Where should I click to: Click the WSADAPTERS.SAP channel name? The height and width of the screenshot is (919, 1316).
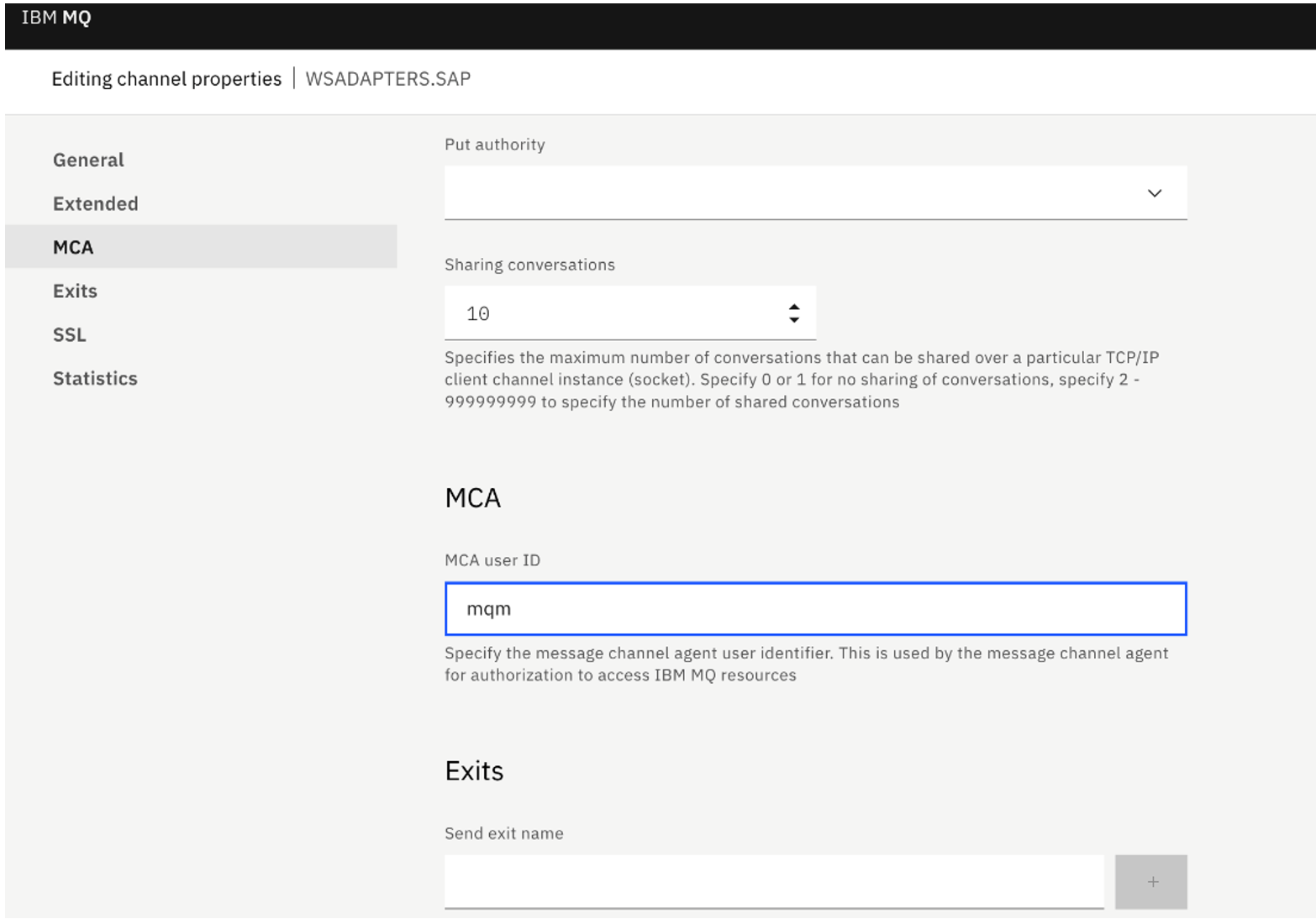tap(387, 78)
